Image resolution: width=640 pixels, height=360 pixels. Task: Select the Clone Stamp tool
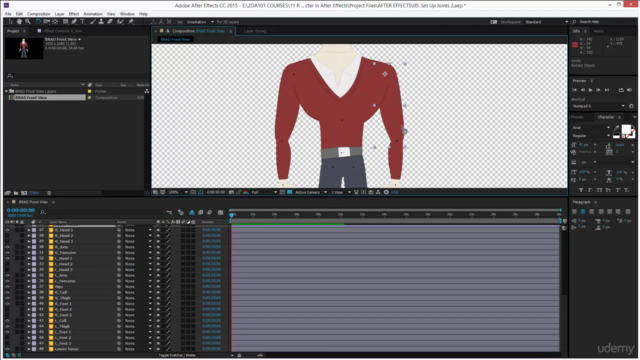(x=101, y=22)
